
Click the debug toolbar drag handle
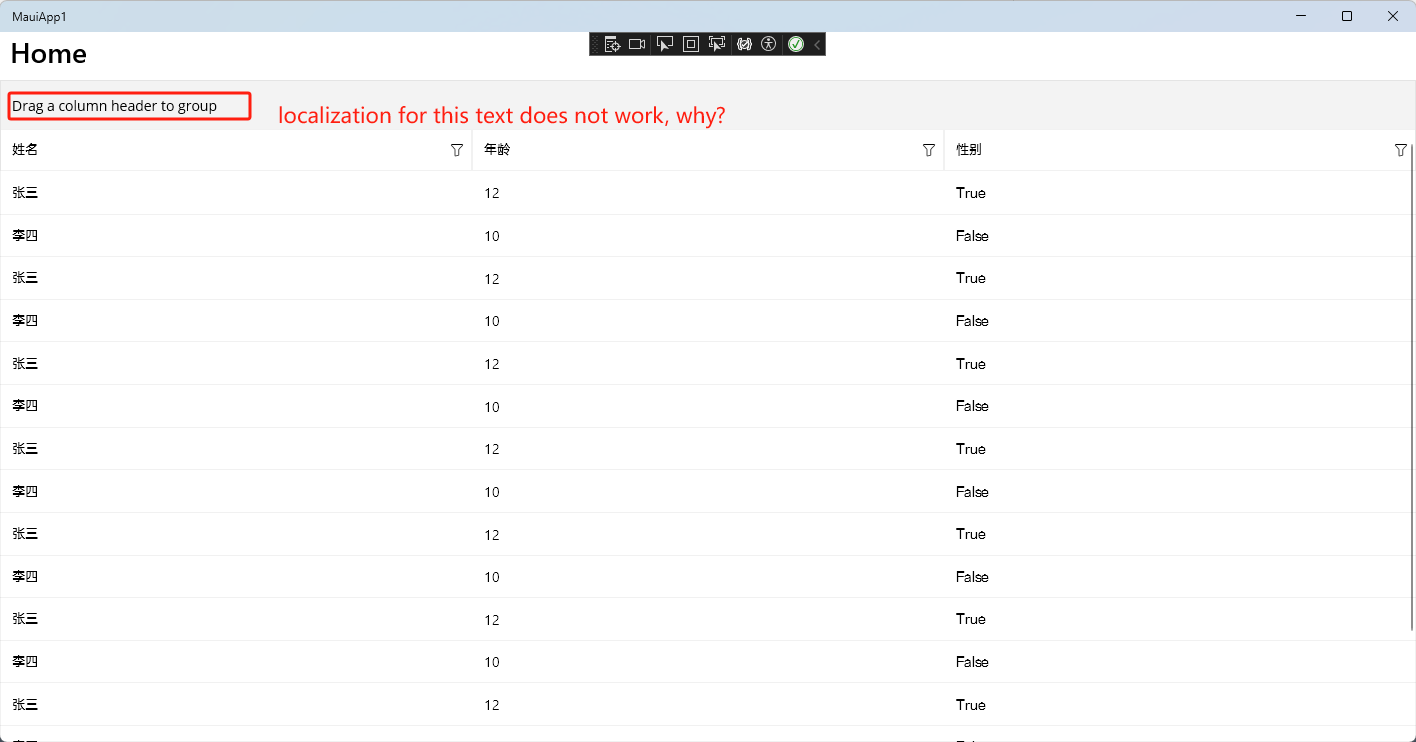tap(596, 44)
